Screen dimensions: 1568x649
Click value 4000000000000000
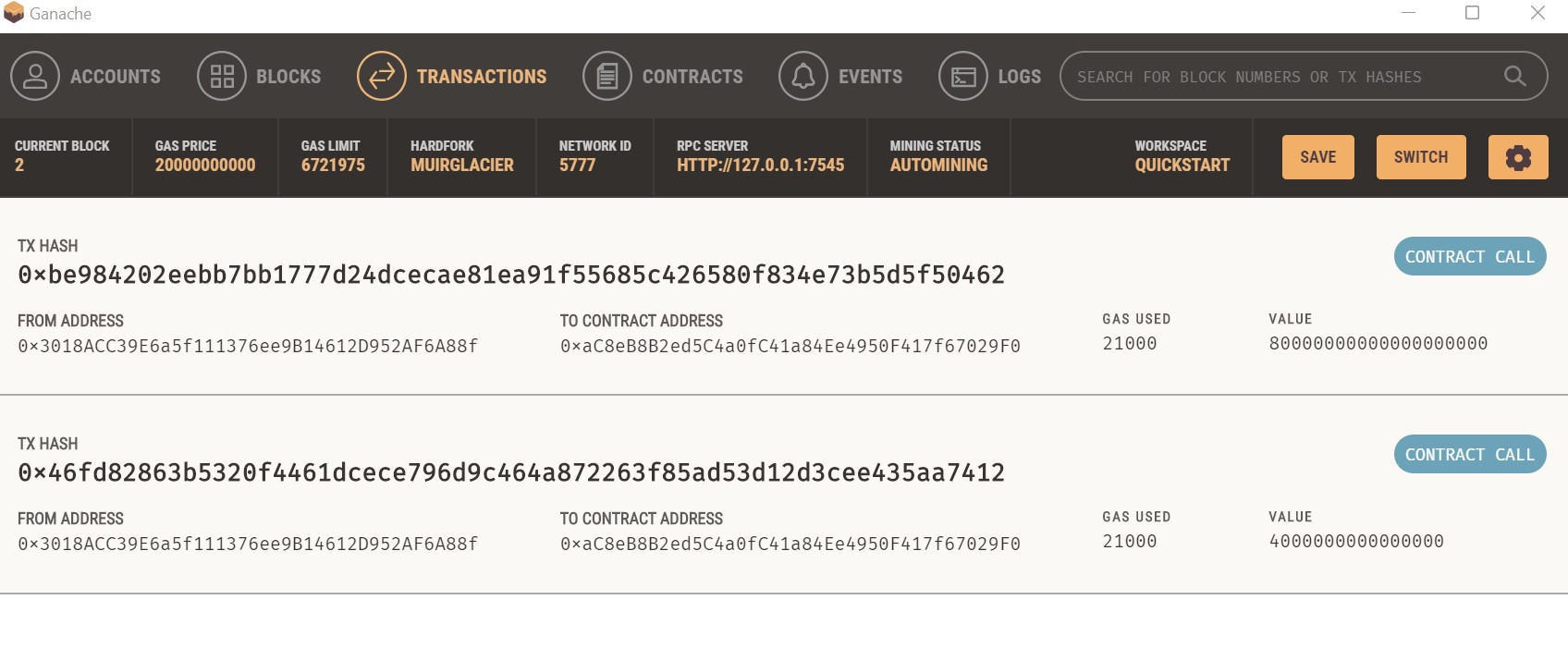[x=1356, y=541]
